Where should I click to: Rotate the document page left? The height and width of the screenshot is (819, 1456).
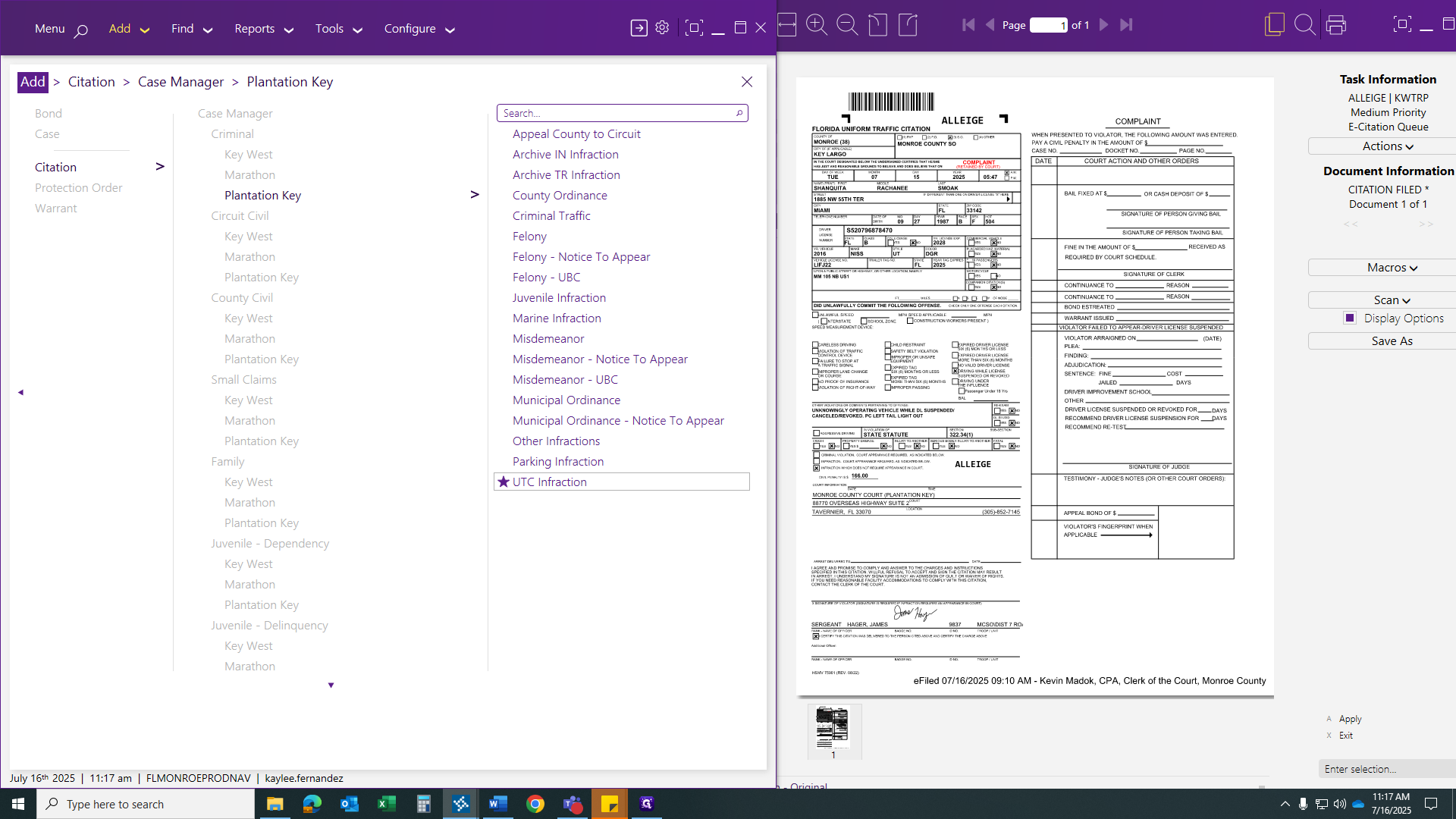[877, 25]
